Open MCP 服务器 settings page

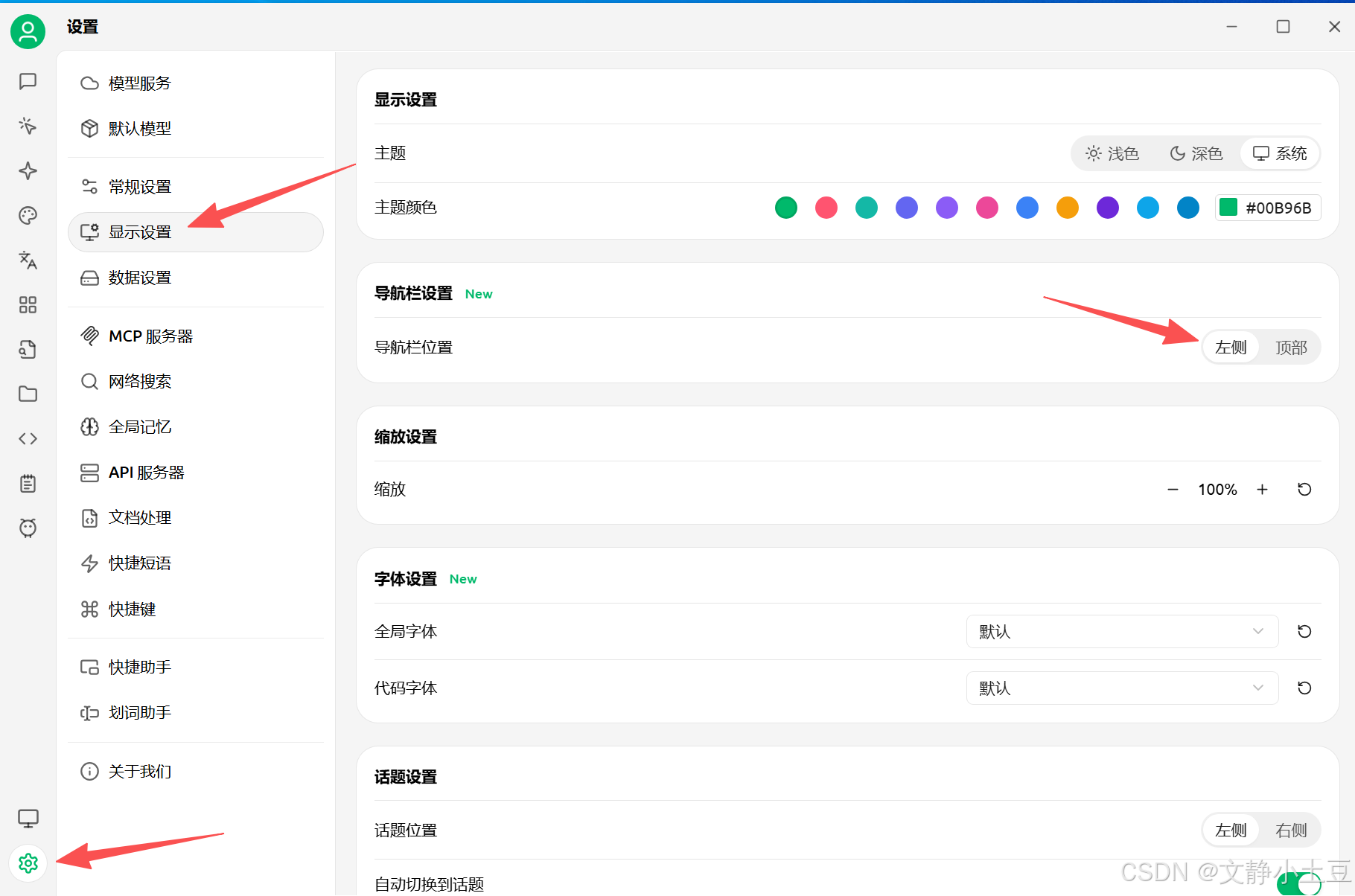(x=196, y=336)
